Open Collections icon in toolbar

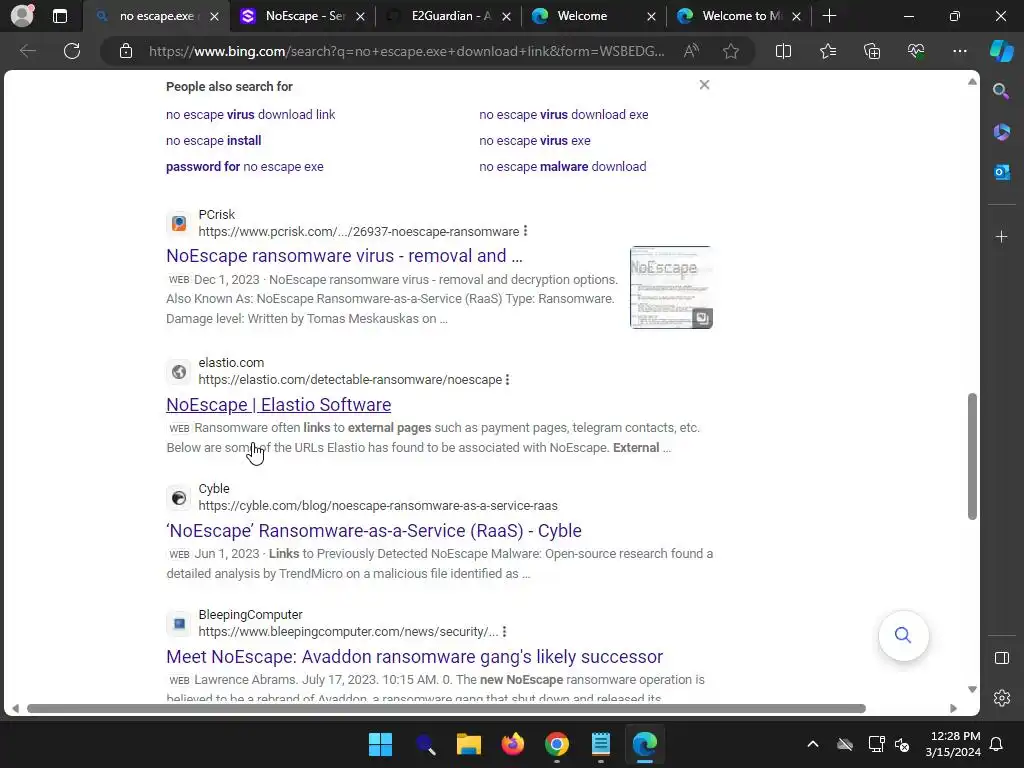(x=872, y=51)
